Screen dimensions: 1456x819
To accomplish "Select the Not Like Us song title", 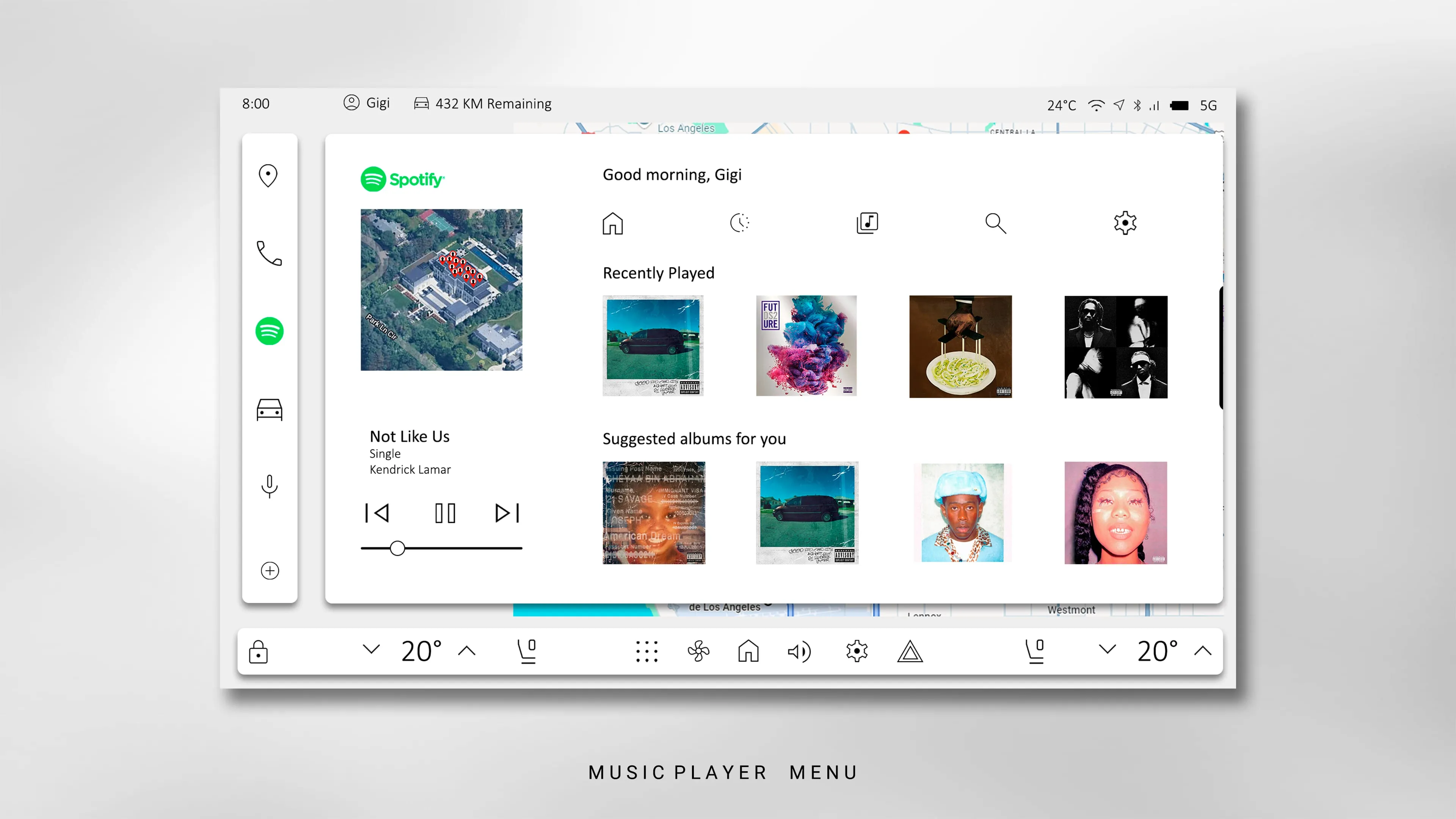I will 409,436.
